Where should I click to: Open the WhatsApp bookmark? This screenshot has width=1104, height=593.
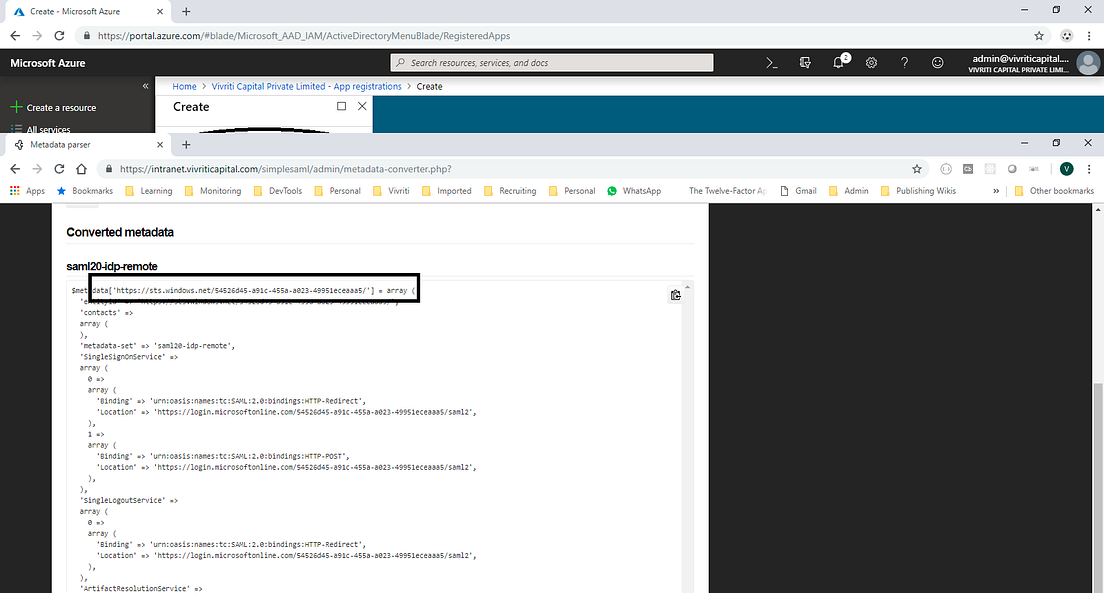[634, 191]
